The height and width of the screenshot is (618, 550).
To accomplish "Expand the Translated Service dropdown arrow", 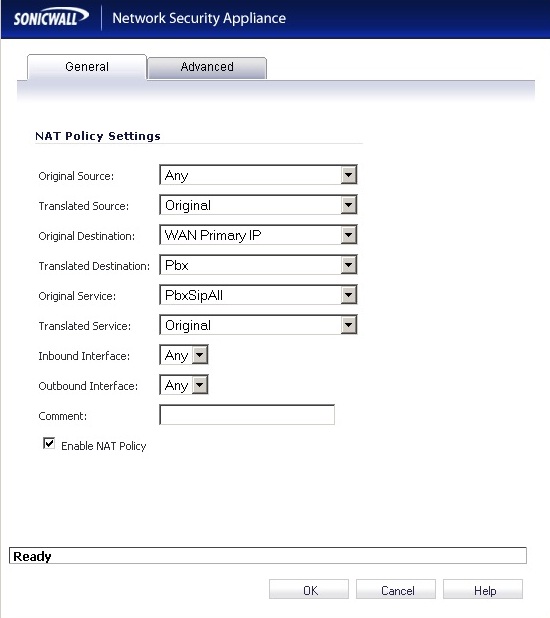I will (349, 325).
